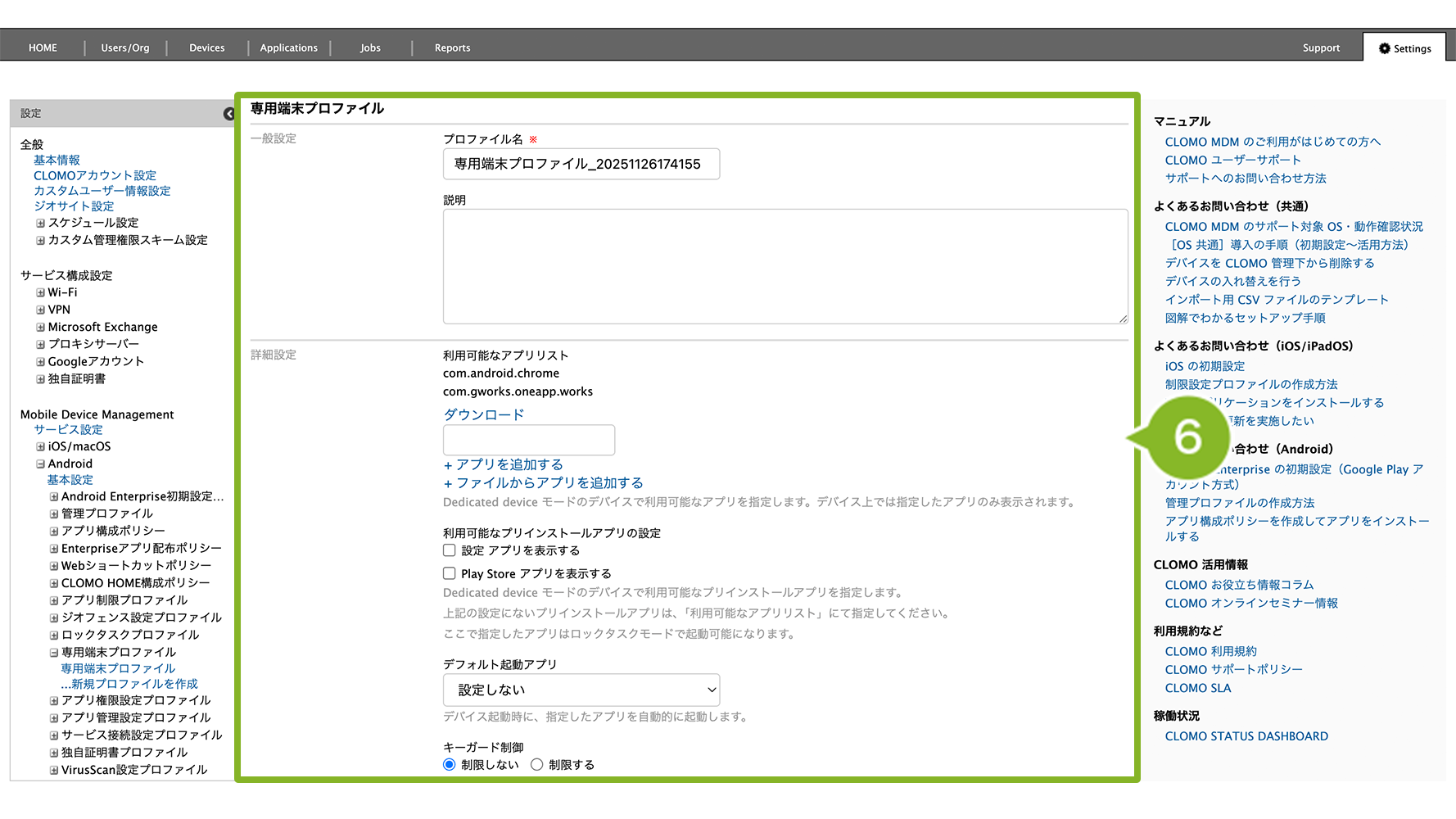Expand the Microsoft Exchange plus icon
The image size is (1456, 819).
(40, 327)
